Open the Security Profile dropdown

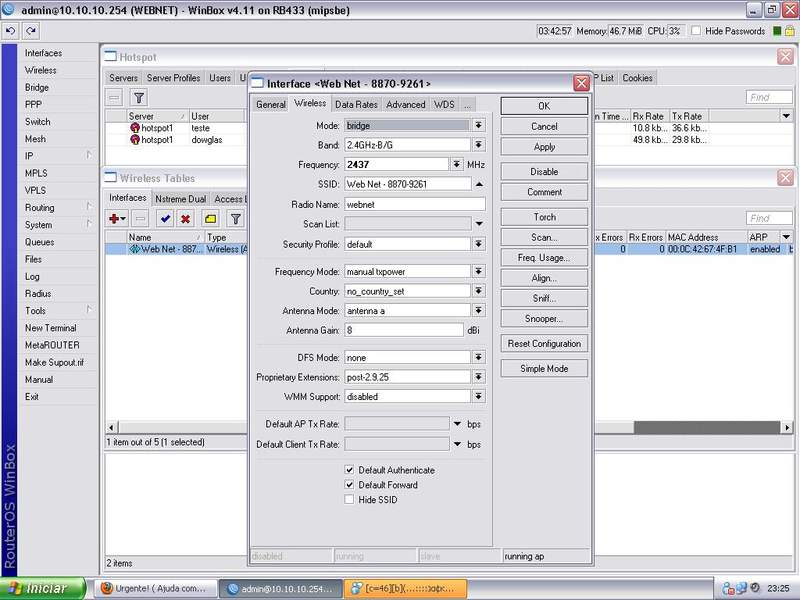479,244
